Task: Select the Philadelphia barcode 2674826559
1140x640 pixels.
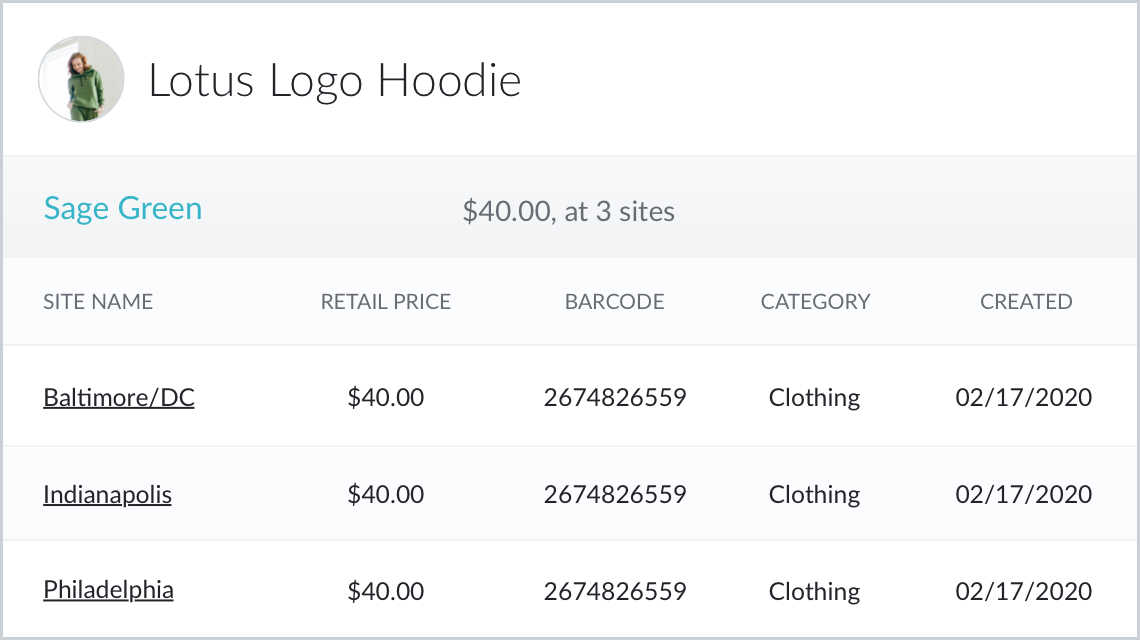Action: click(x=615, y=591)
